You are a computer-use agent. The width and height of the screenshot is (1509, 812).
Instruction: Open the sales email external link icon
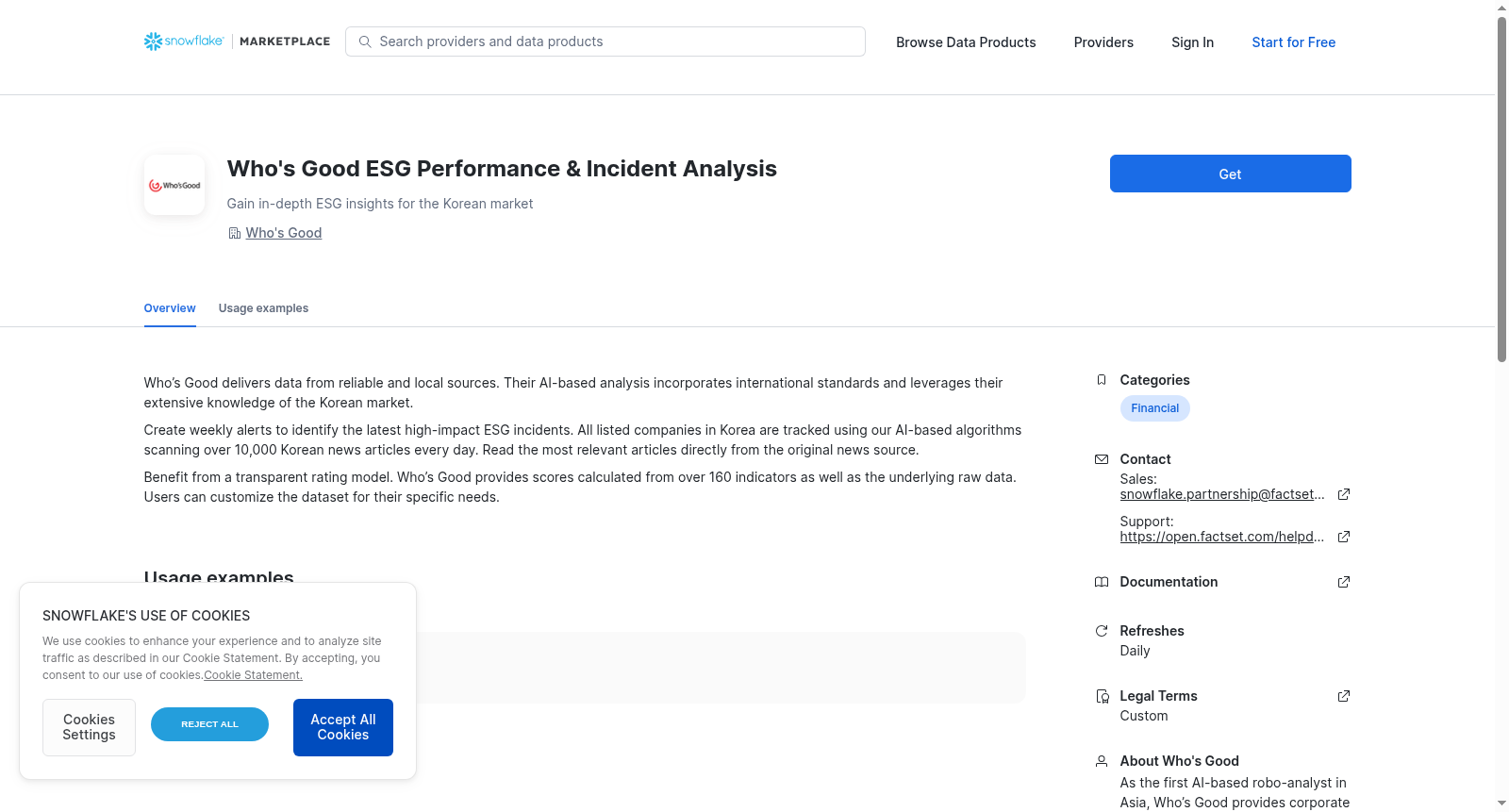pos(1344,494)
